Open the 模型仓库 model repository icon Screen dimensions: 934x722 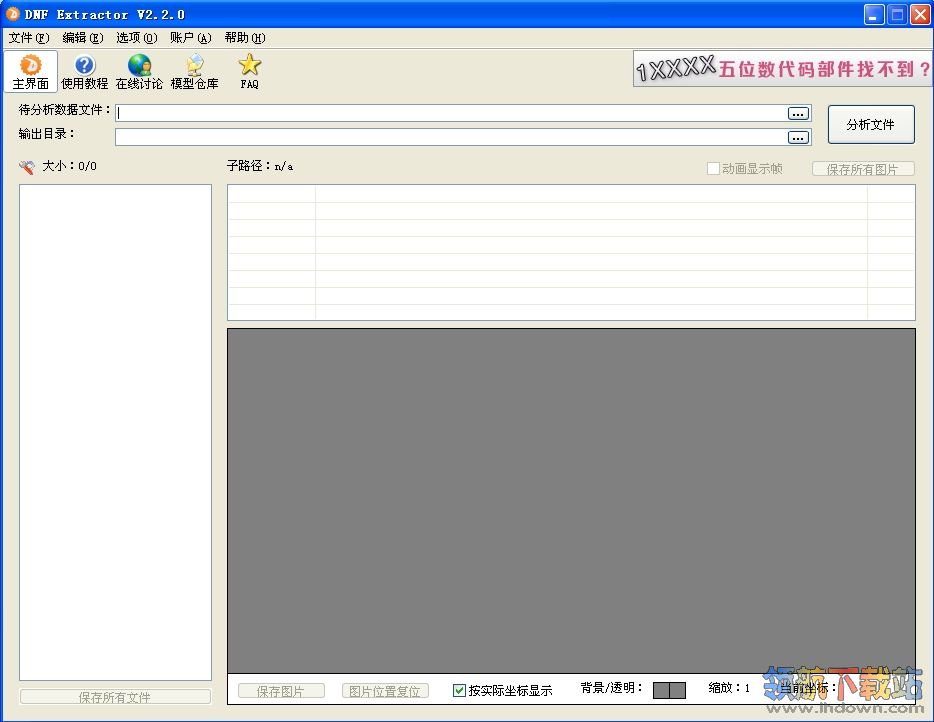pyautogui.click(x=194, y=71)
